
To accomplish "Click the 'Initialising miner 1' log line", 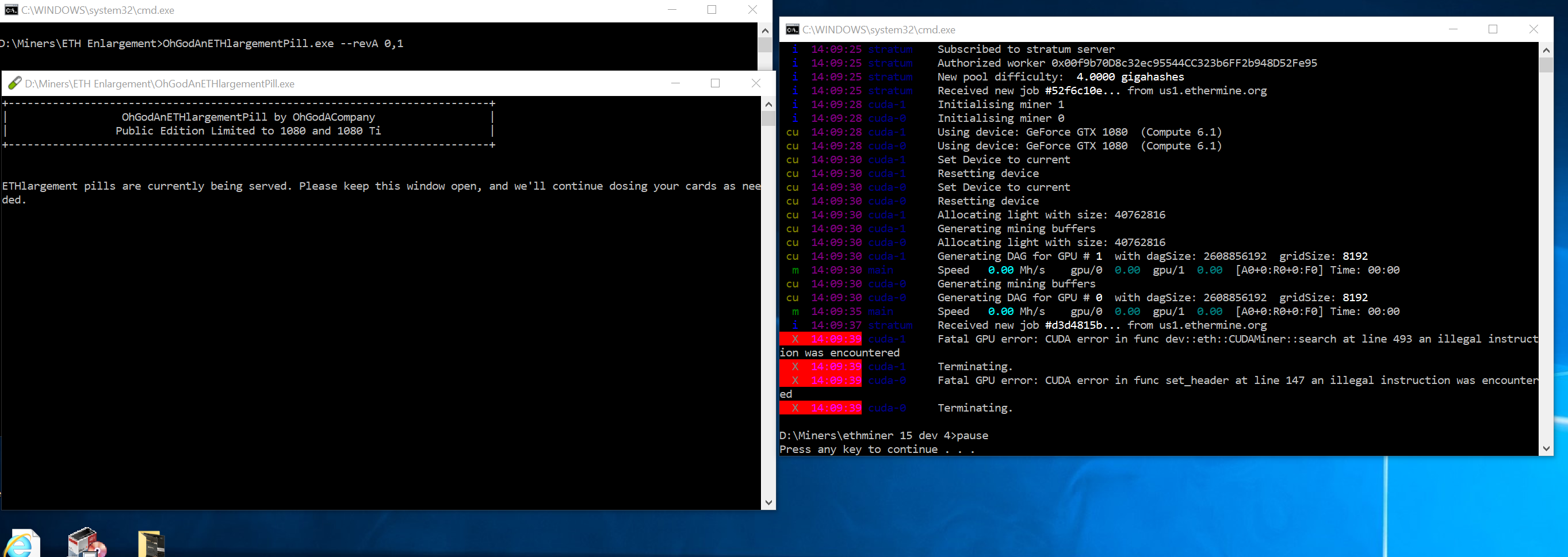I will [1001, 105].
